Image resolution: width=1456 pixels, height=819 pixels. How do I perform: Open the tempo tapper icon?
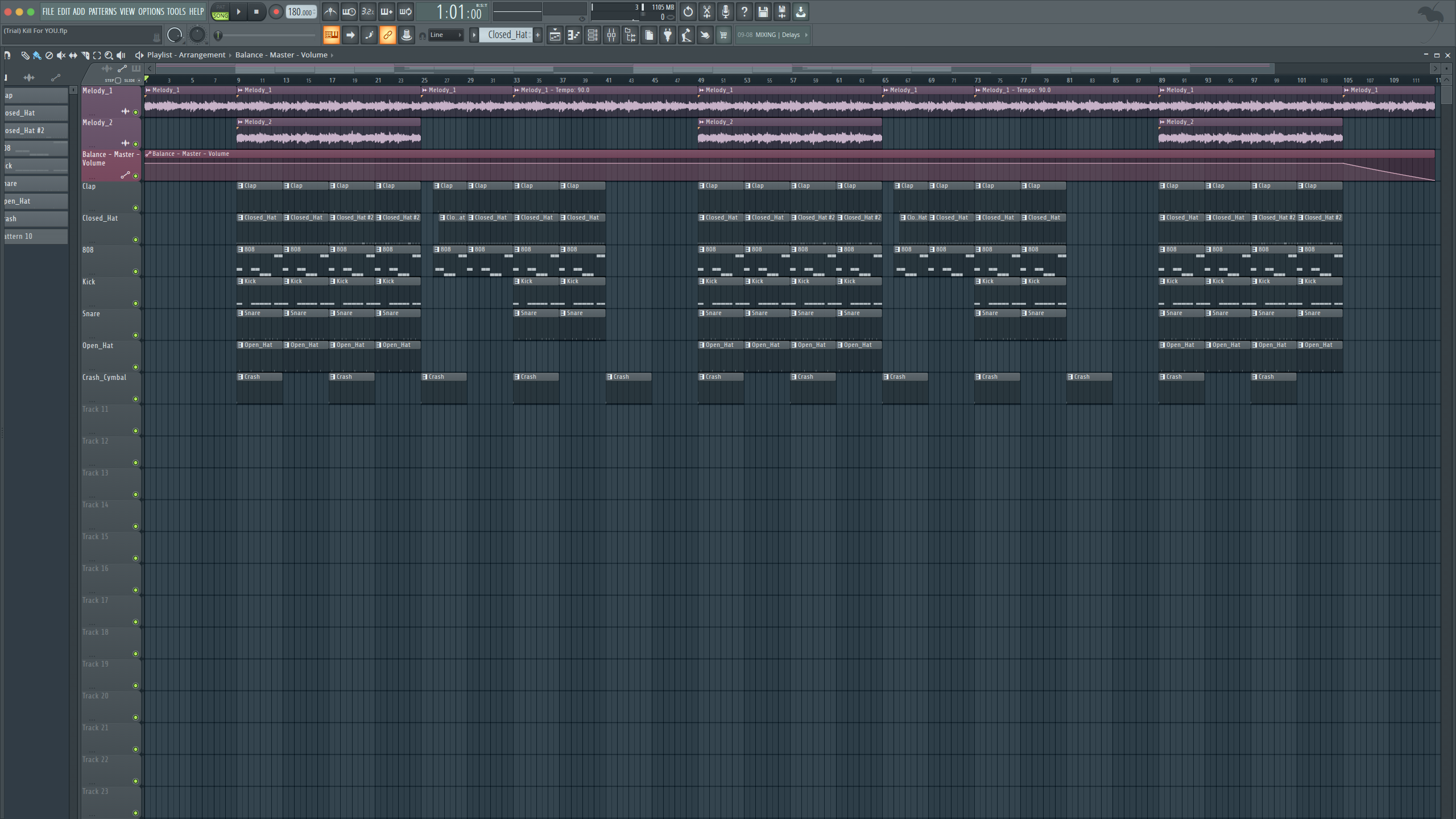point(686,35)
